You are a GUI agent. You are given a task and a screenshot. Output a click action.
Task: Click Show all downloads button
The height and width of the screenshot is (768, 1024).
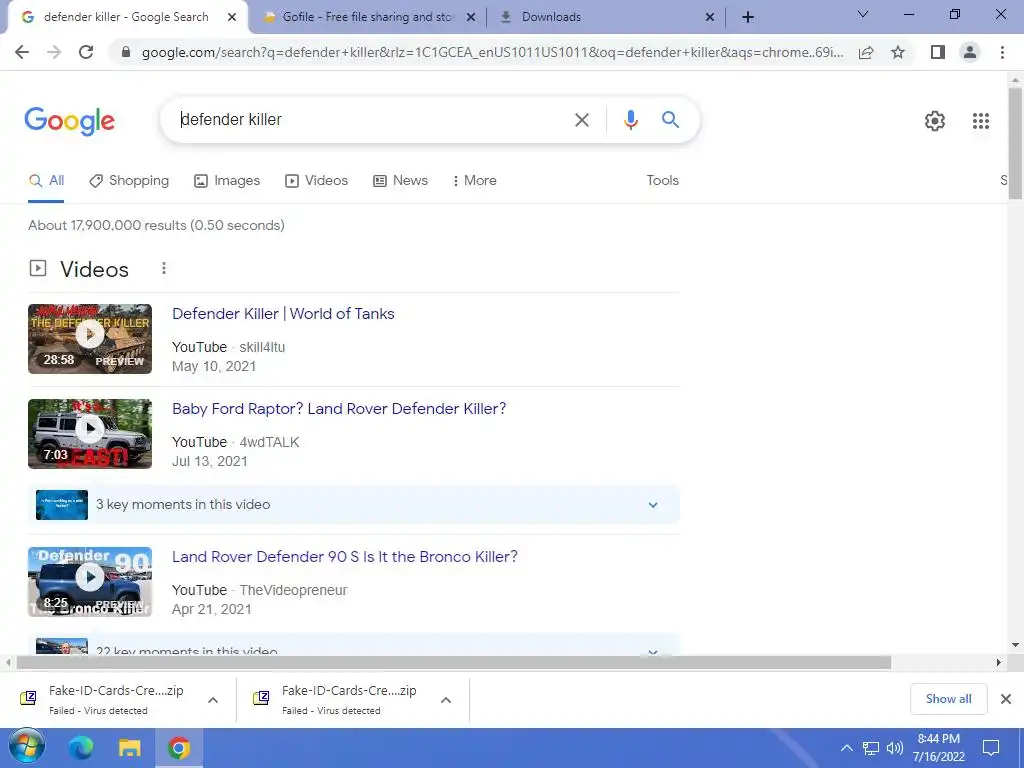[948, 699]
